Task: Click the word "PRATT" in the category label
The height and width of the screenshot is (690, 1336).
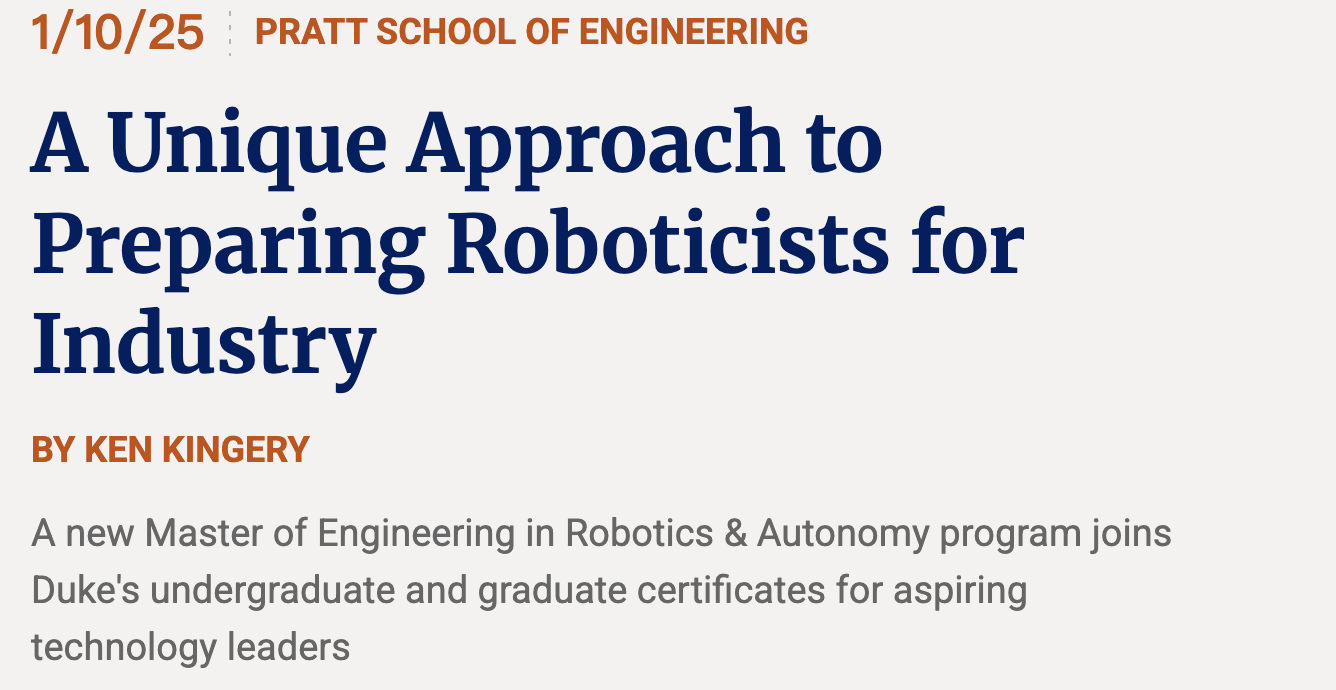Action: (x=311, y=32)
